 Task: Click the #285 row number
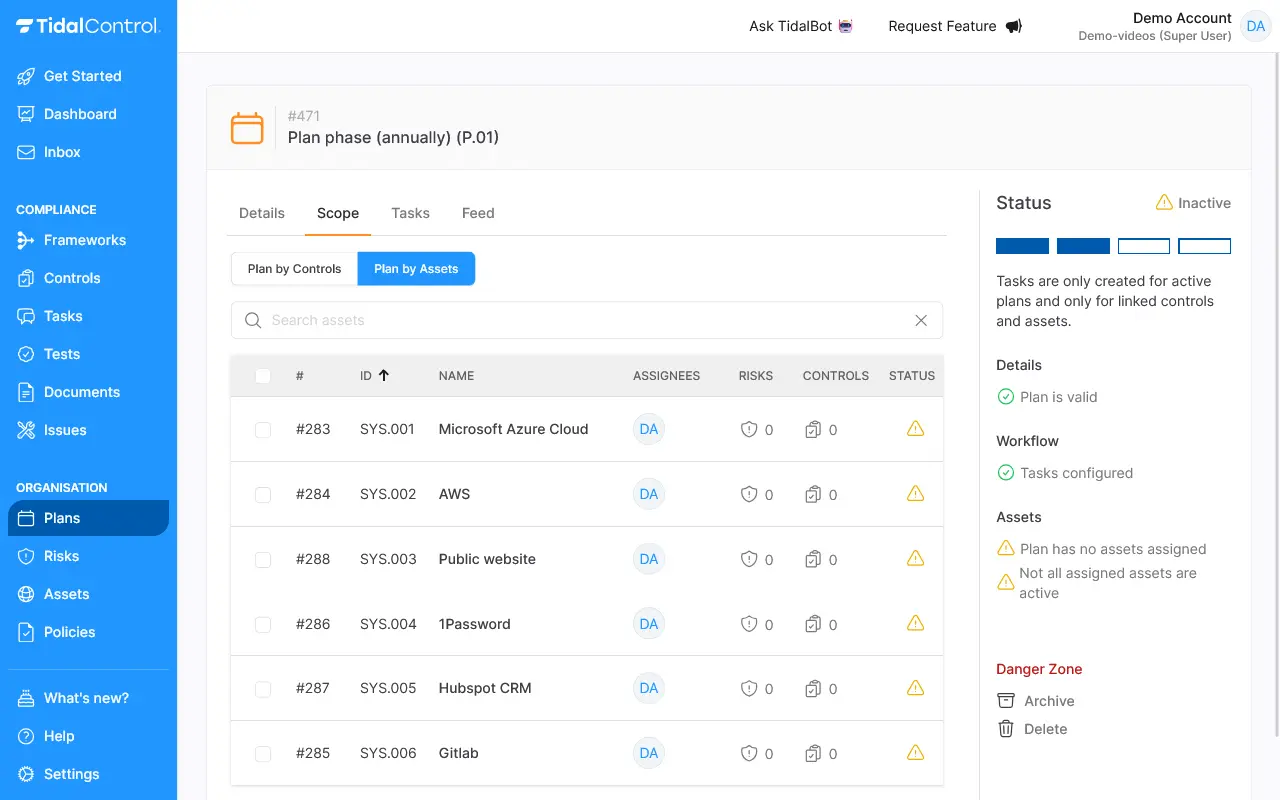coord(313,753)
